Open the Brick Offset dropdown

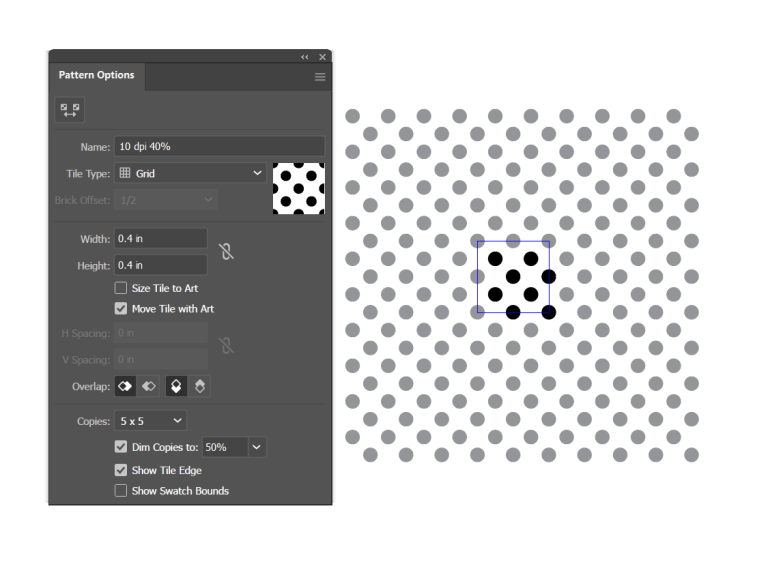[166, 200]
